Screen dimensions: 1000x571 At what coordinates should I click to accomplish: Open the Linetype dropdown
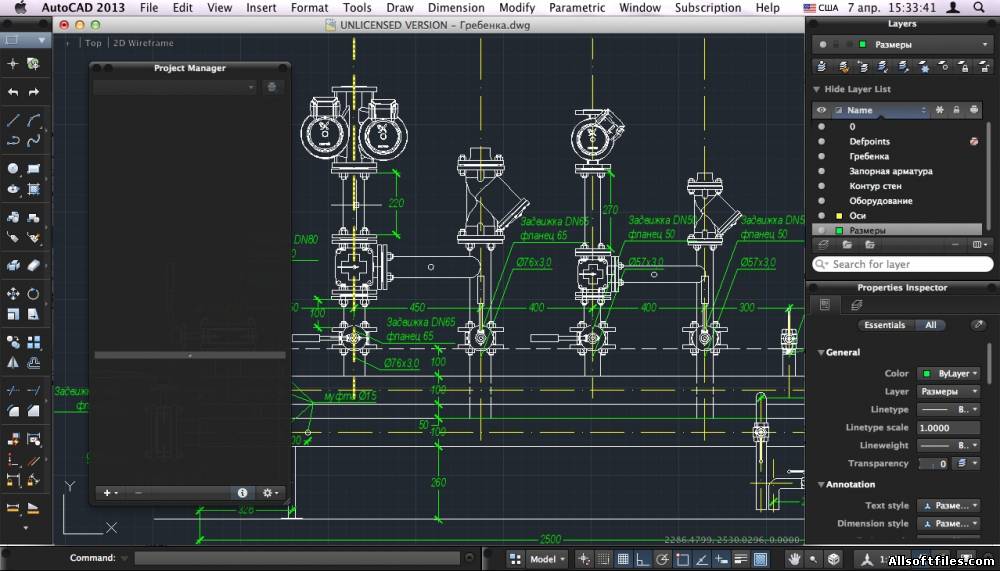pyautogui.click(x=948, y=410)
